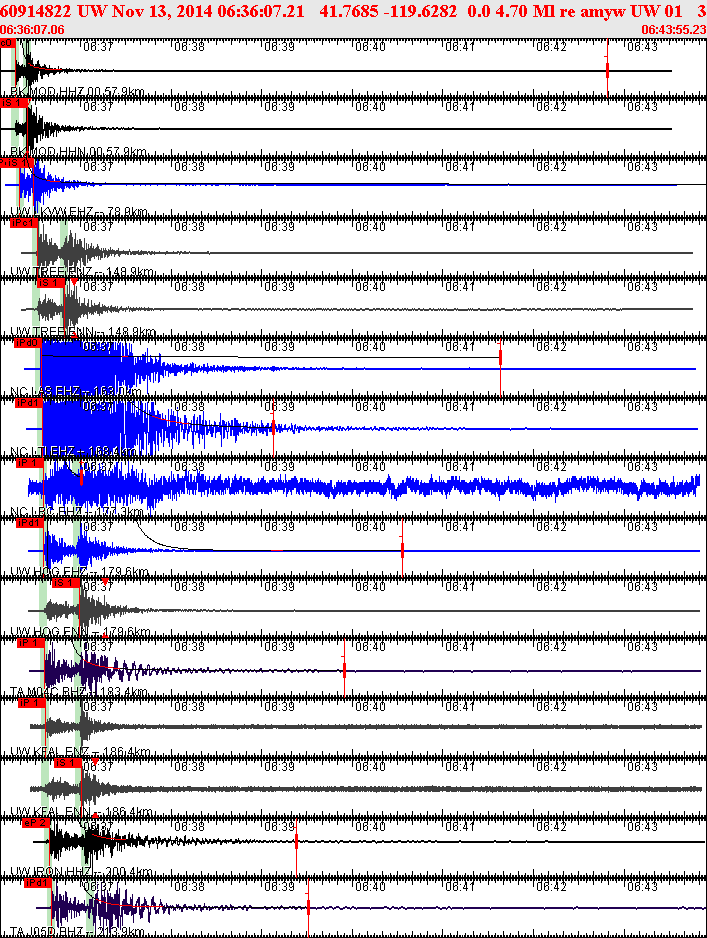
Task: Click the coda end marker on UW.HOG EHZ trace
Action: tap(403, 548)
